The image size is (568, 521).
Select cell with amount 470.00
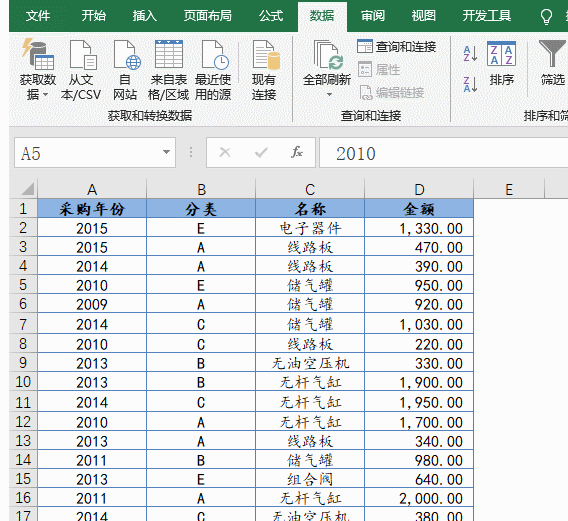[419, 247]
